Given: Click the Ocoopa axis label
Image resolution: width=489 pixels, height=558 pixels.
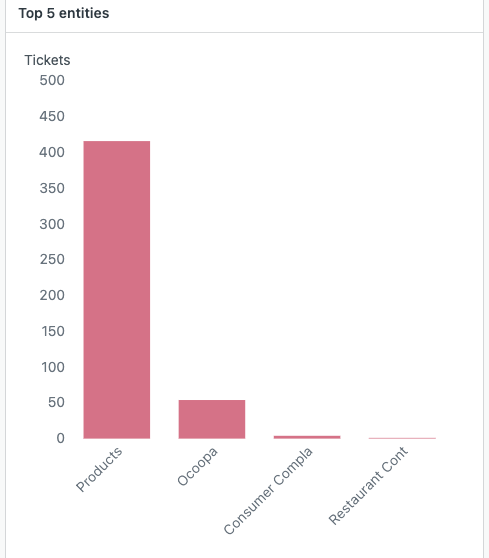Looking at the screenshot, I should (197, 467).
